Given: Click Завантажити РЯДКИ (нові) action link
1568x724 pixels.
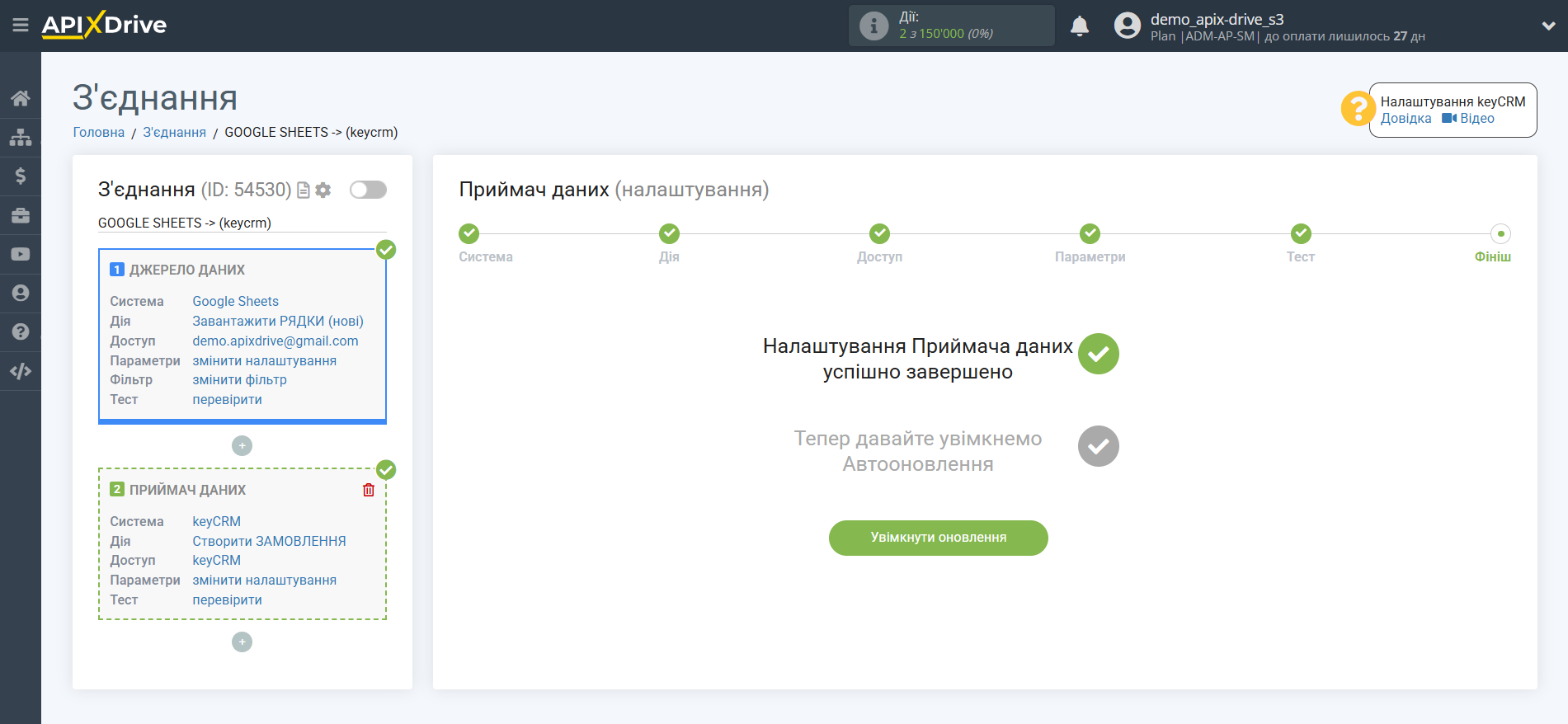Looking at the screenshot, I should (x=278, y=321).
